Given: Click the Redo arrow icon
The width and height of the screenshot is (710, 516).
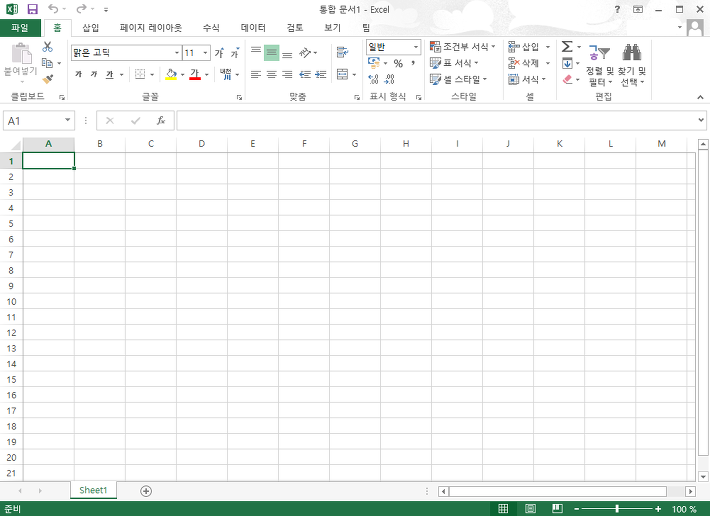Looking at the screenshot, I should click(x=81, y=9).
